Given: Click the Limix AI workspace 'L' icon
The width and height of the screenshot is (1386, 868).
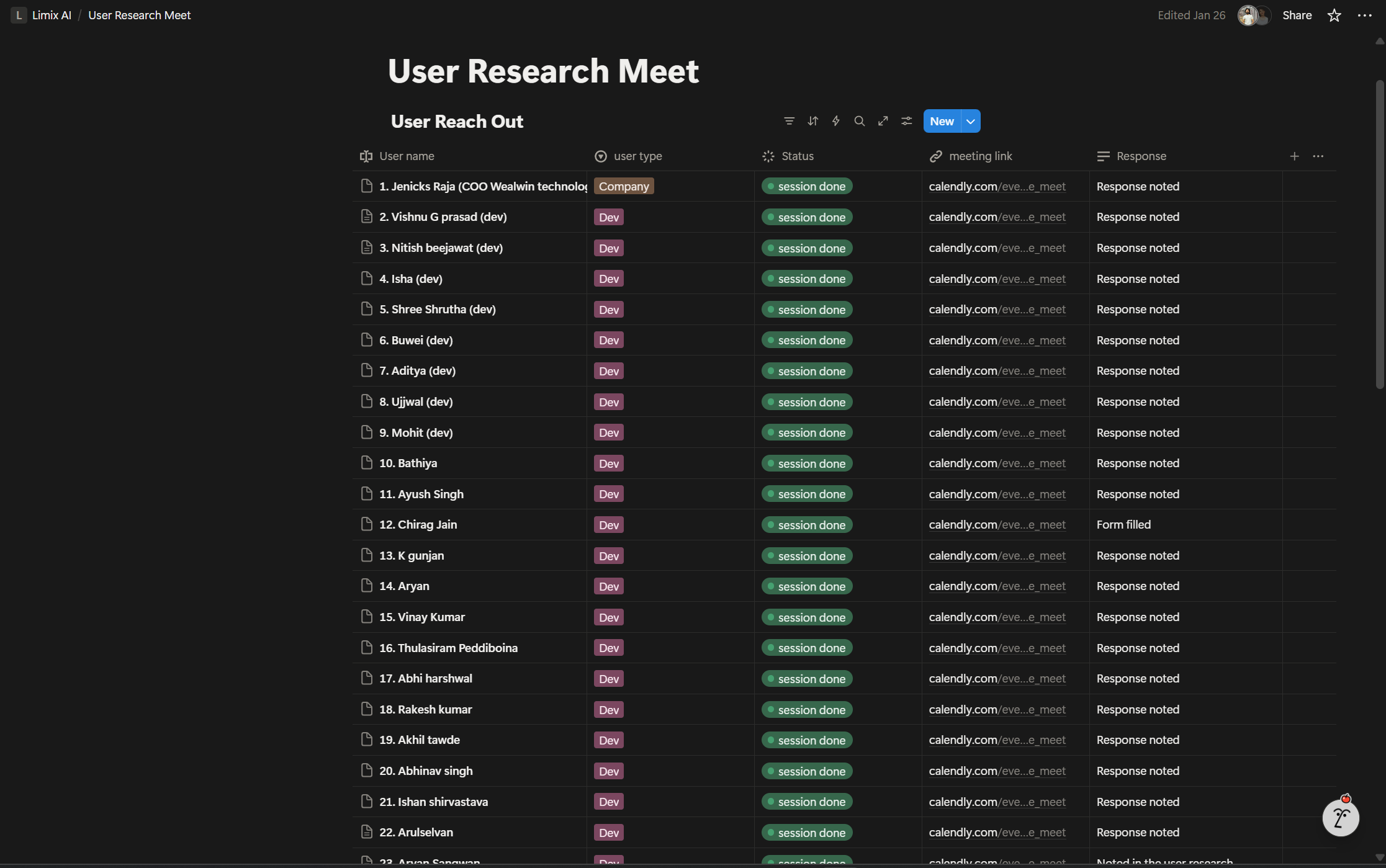Looking at the screenshot, I should click(18, 15).
